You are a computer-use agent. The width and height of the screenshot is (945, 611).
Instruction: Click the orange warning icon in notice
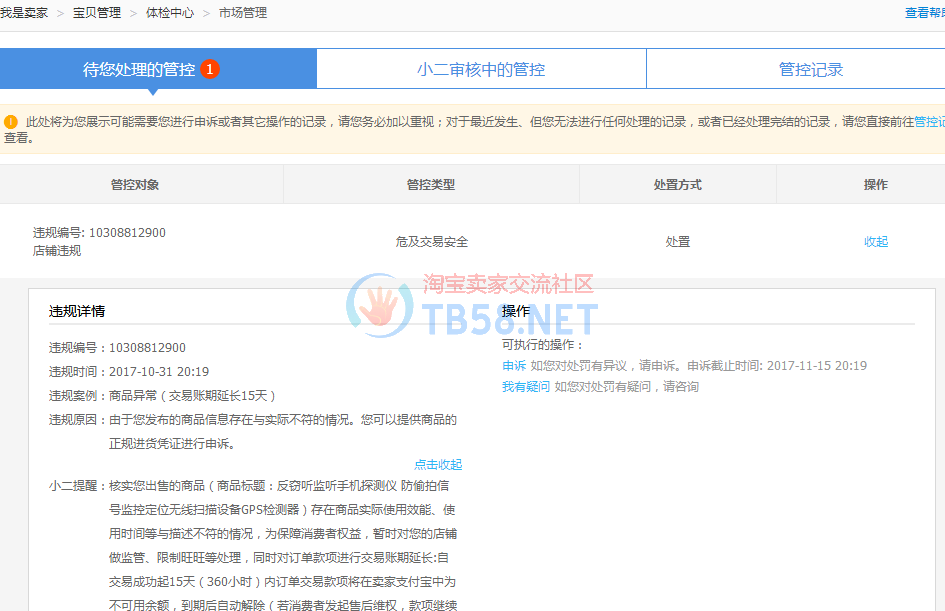tap(11, 122)
